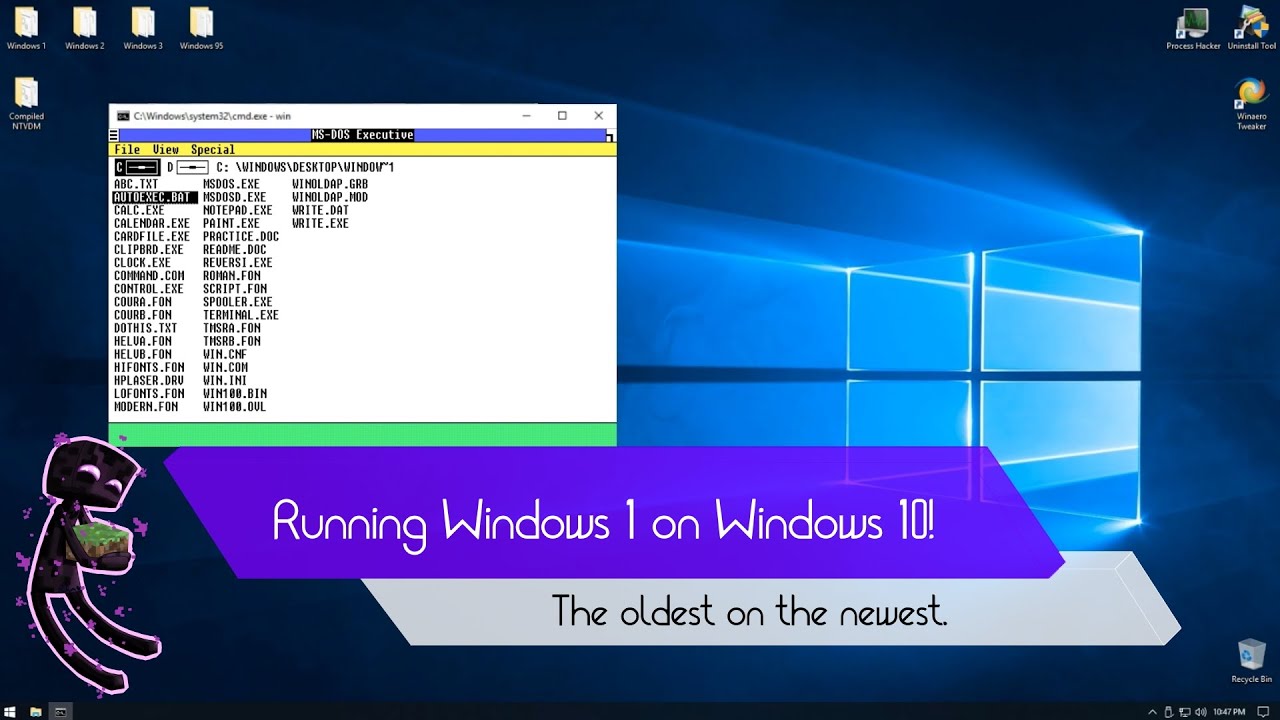The image size is (1280, 720).
Task: Maximize the cmd.exe window
Action: click(x=562, y=116)
